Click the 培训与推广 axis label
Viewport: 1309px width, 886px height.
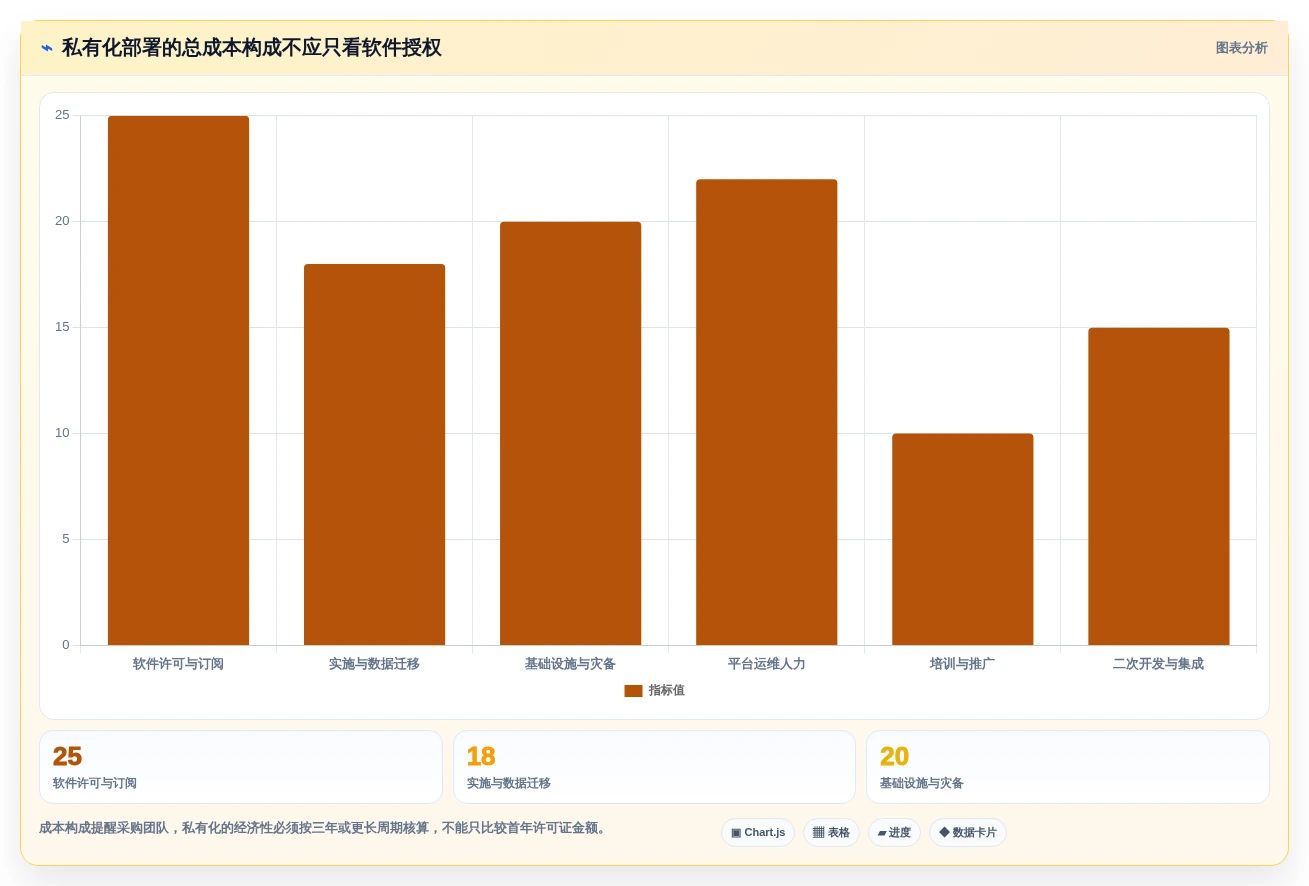coord(962,664)
